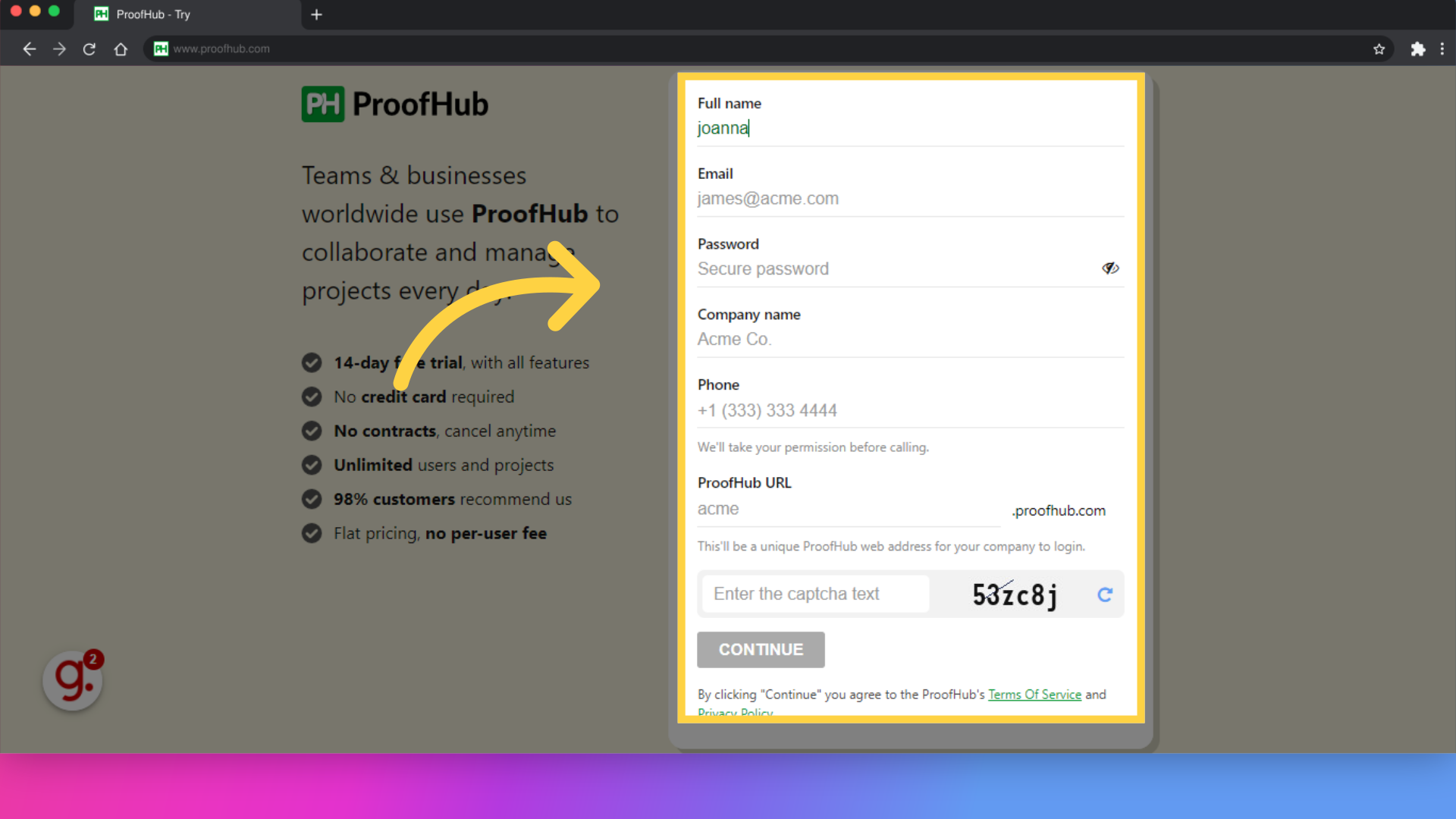The height and width of the screenshot is (819, 1456).
Task: Click the password visibility toggle icon
Action: coord(1110,268)
